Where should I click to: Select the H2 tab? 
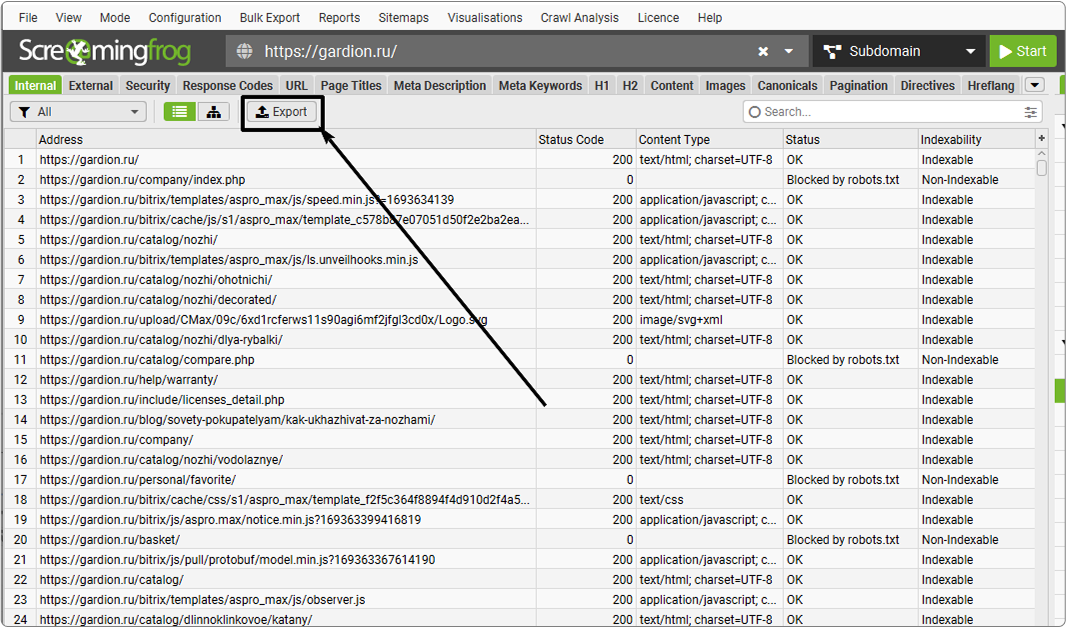[630, 86]
